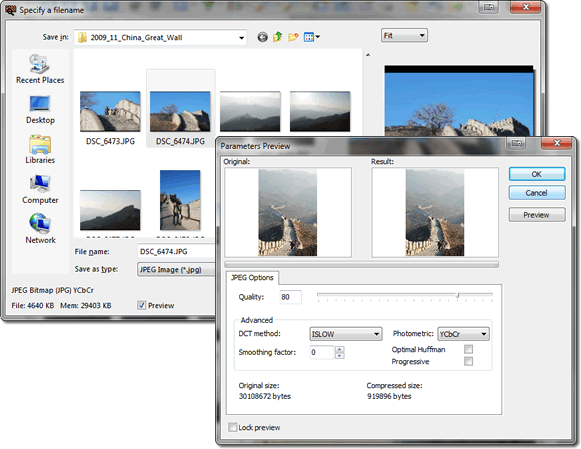Close the Specify a filename dialog
This screenshot has width=581, height=449.
tap(525, 7)
